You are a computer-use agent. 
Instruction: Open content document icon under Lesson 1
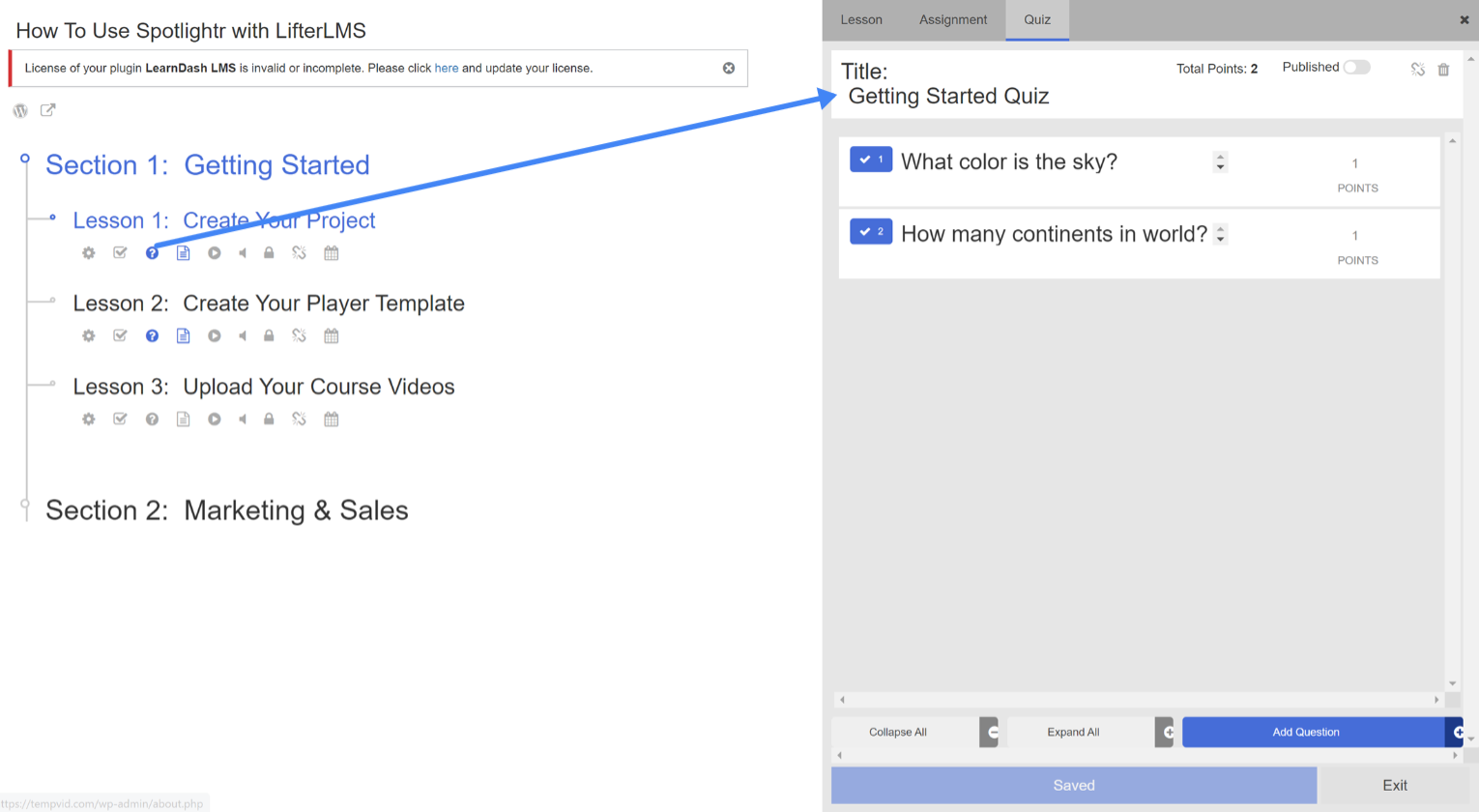tap(183, 253)
